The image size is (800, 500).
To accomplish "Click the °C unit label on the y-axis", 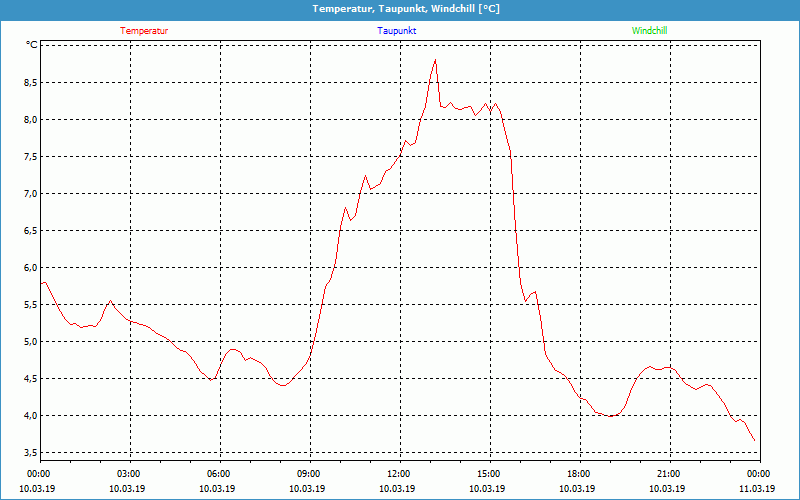I will tap(32, 45).
